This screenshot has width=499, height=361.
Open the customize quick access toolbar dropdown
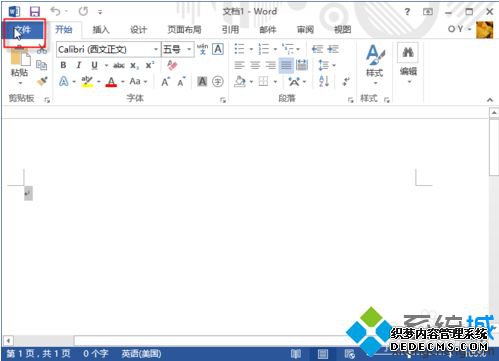tap(100, 12)
